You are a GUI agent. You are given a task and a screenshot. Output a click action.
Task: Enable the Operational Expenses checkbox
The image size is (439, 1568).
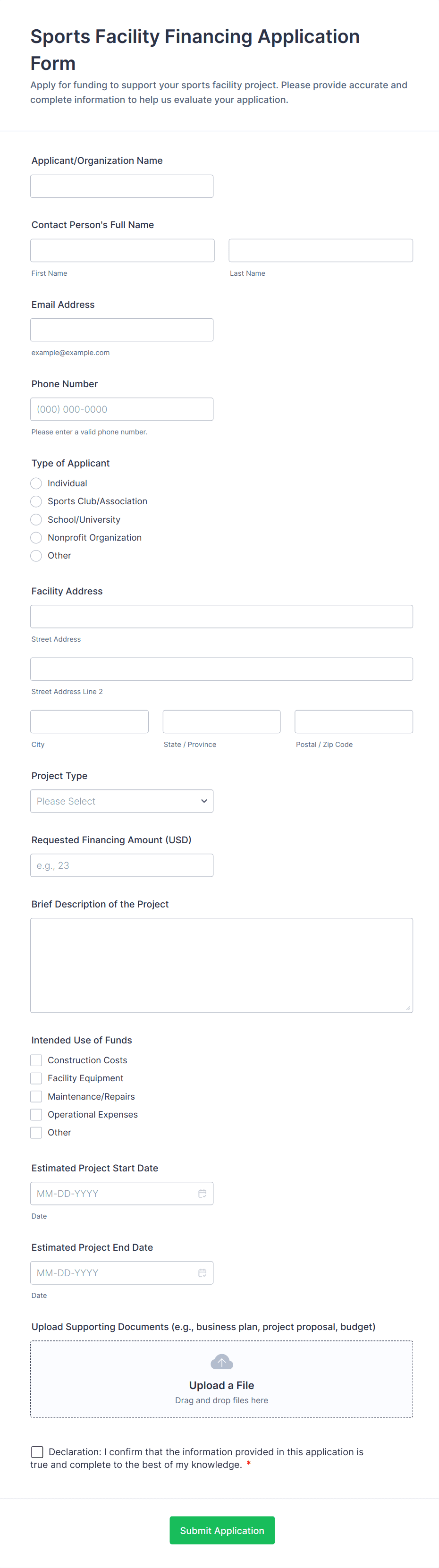[x=36, y=1114]
